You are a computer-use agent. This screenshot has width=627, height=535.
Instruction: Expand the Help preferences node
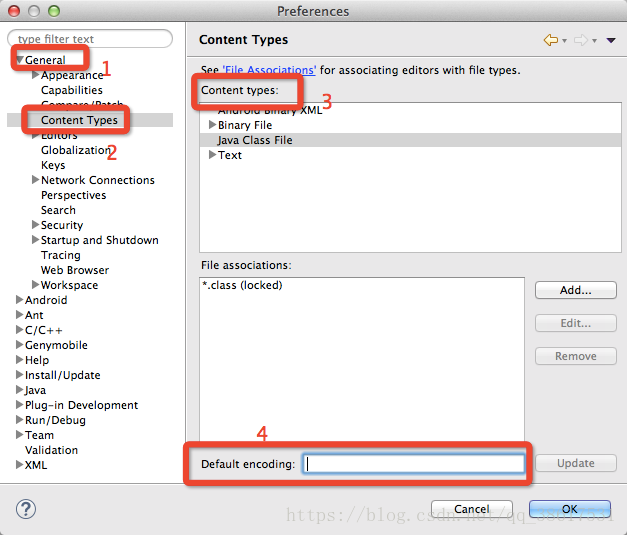(x=19, y=360)
